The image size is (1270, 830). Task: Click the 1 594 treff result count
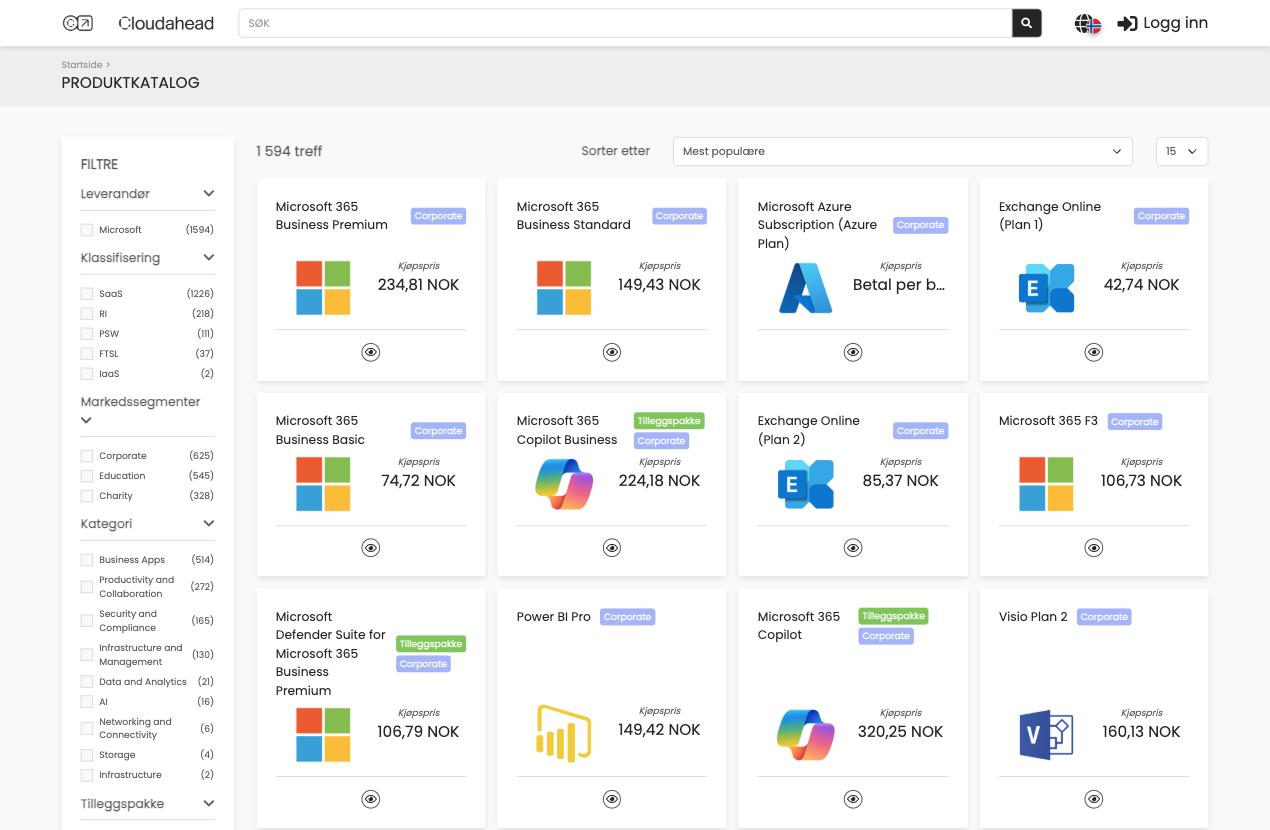[x=289, y=151]
